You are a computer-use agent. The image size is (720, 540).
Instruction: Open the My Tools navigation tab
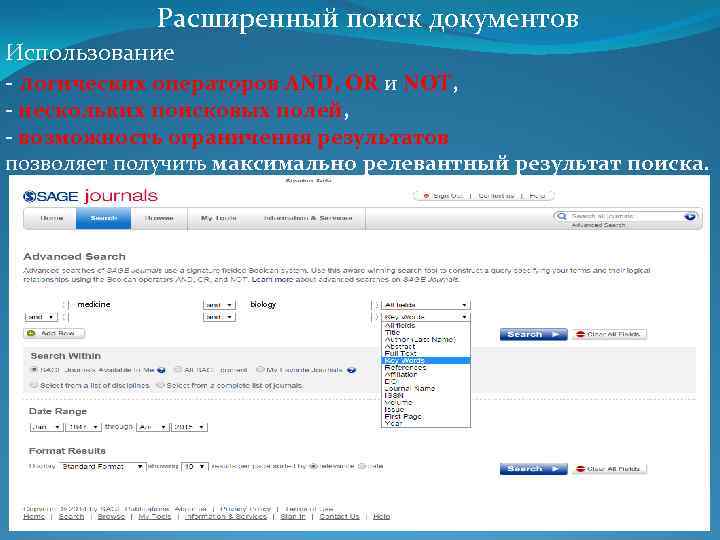pyautogui.click(x=219, y=219)
